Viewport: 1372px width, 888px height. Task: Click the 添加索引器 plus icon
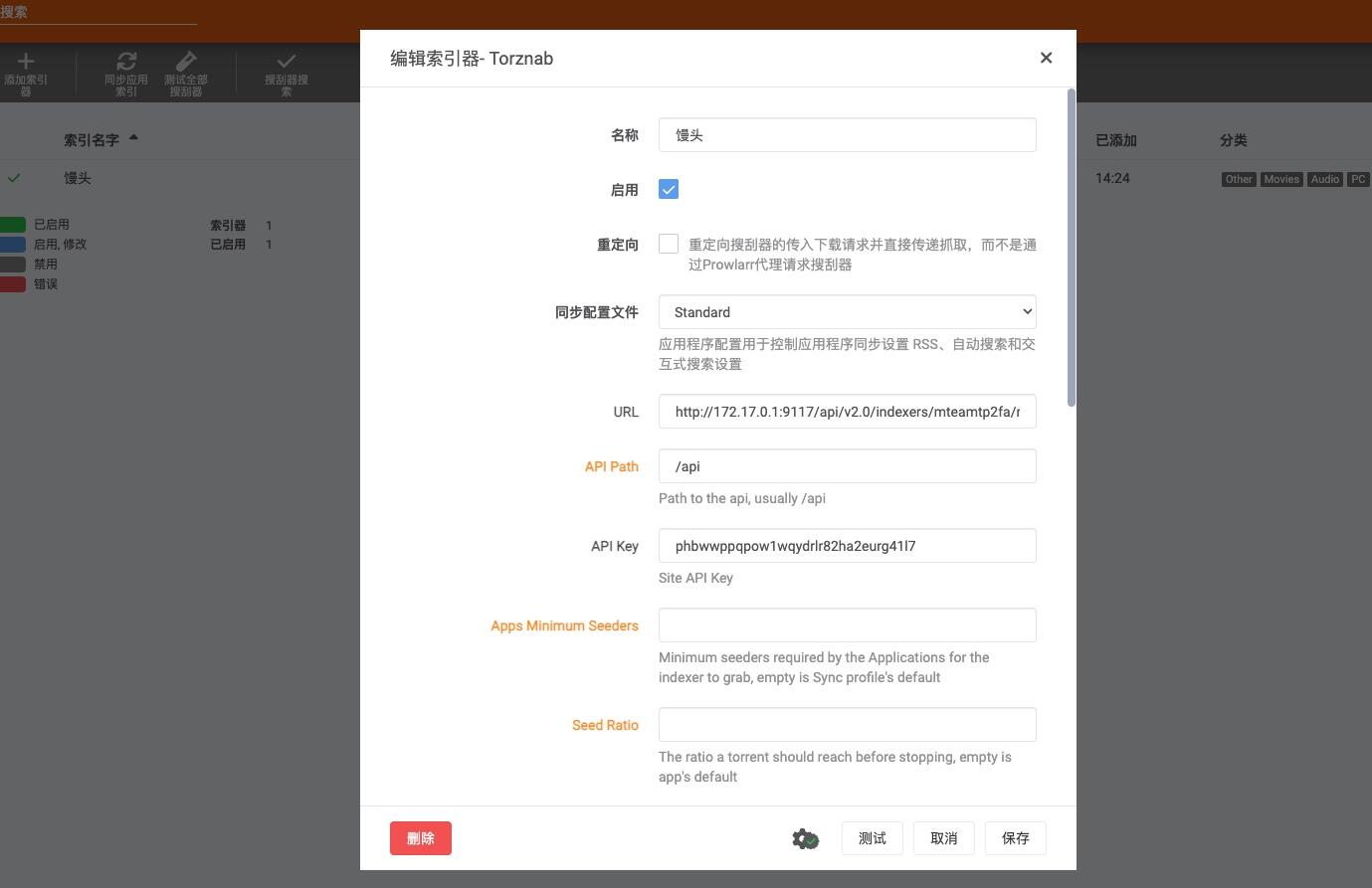point(26,62)
